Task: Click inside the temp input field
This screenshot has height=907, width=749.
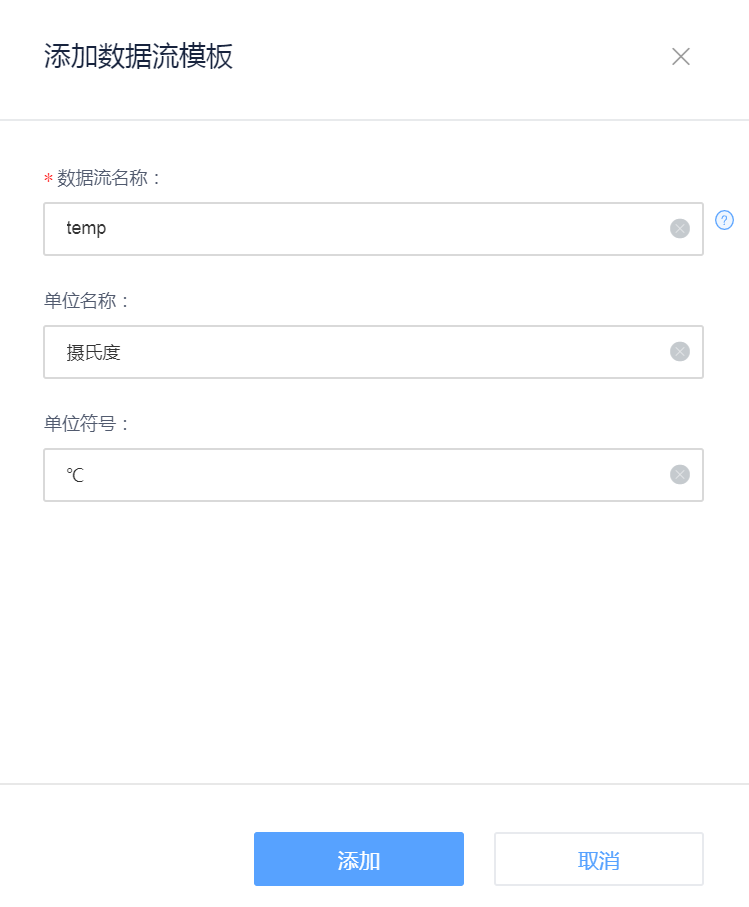Action: click(x=300, y=229)
